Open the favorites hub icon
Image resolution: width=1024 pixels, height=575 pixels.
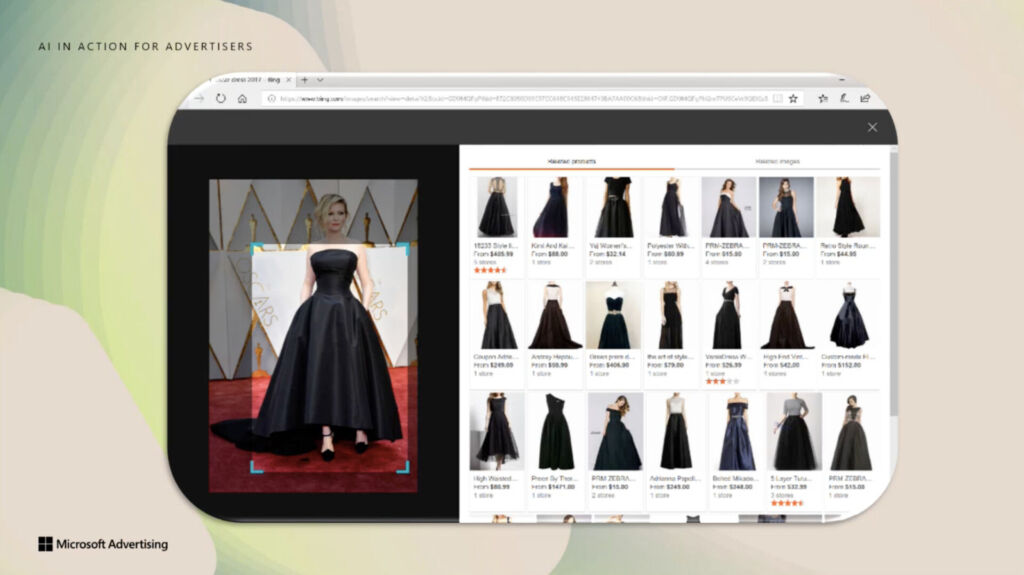[823, 99]
